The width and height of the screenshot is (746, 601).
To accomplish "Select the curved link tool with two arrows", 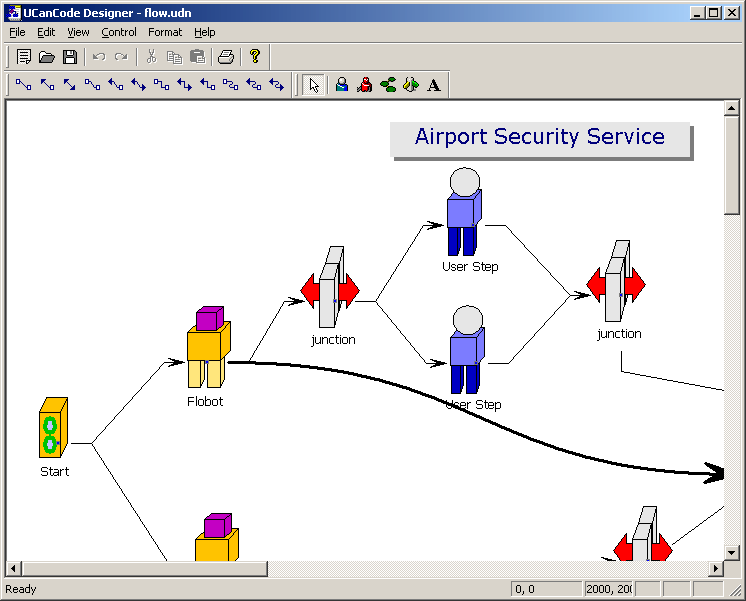I will 138,85.
